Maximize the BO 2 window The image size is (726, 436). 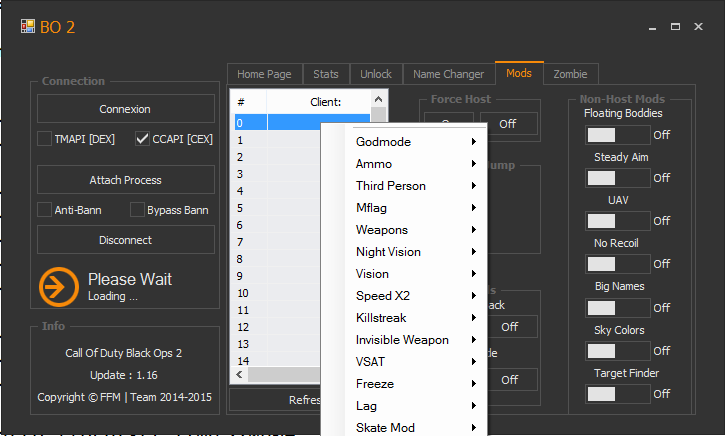676,27
